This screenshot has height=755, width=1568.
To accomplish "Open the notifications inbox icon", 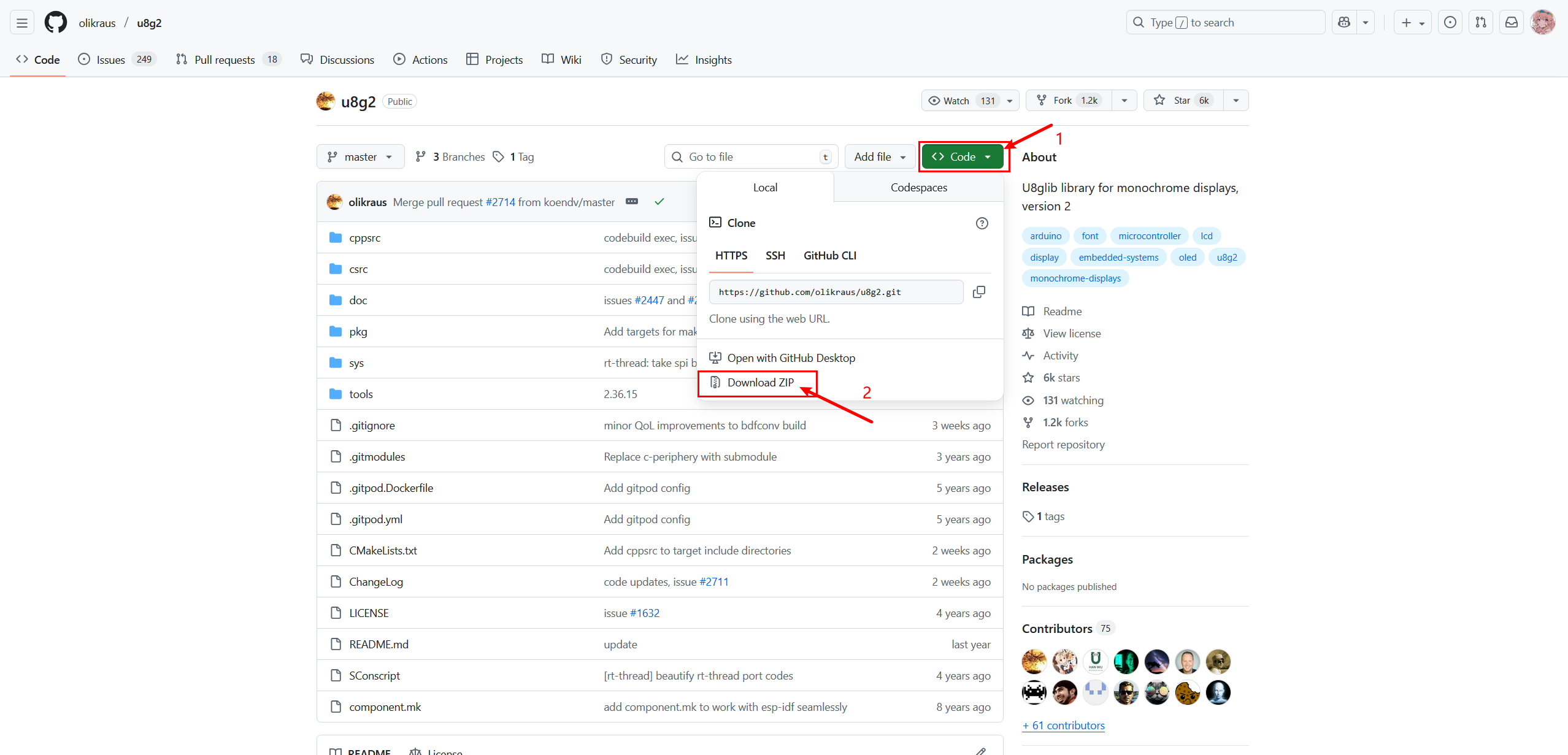I will coord(1512,23).
